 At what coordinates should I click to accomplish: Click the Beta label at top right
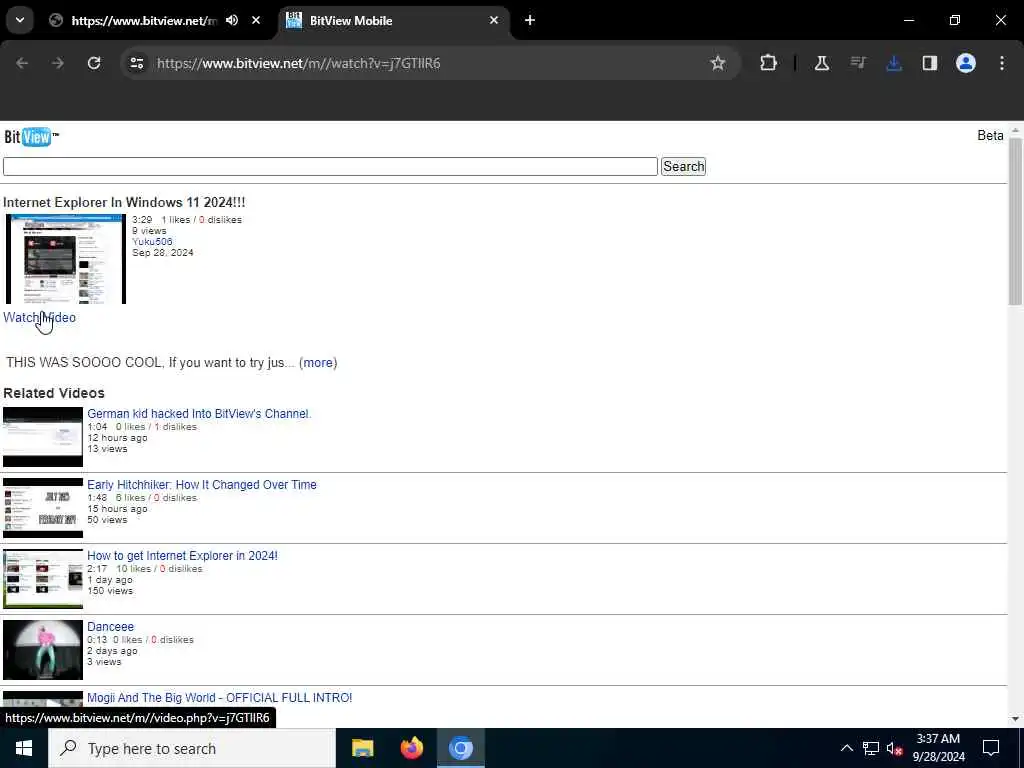pyautogui.click(x=990, y=135)
